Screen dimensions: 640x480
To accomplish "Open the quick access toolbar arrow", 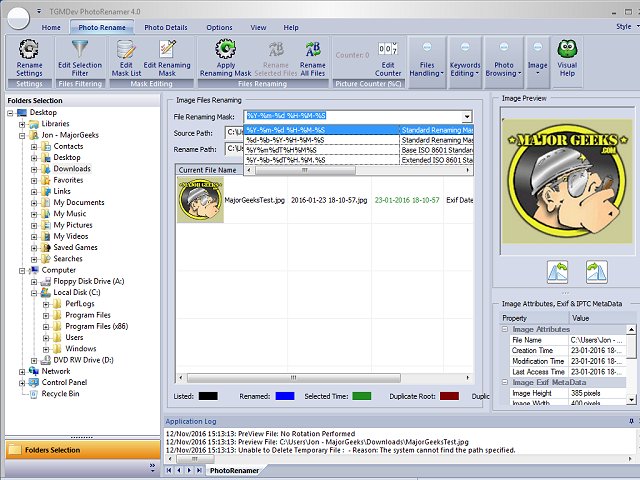I will click(39, 11).
